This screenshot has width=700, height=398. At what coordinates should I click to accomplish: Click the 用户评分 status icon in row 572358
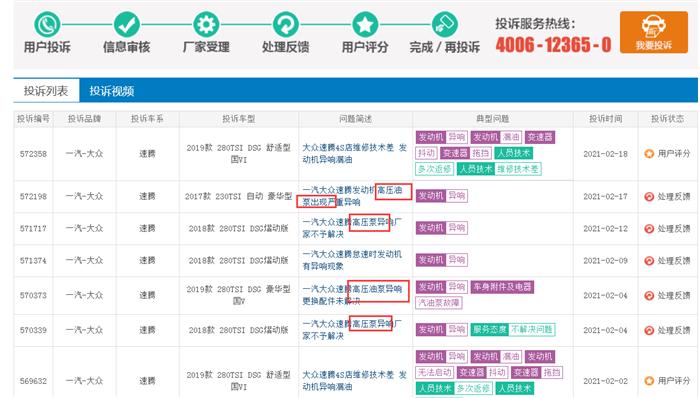(x=649, y=153)
